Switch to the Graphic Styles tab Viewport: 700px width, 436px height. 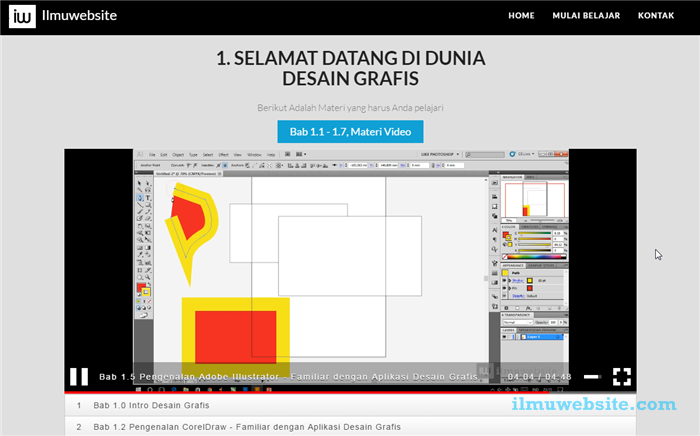coord(541,266)
